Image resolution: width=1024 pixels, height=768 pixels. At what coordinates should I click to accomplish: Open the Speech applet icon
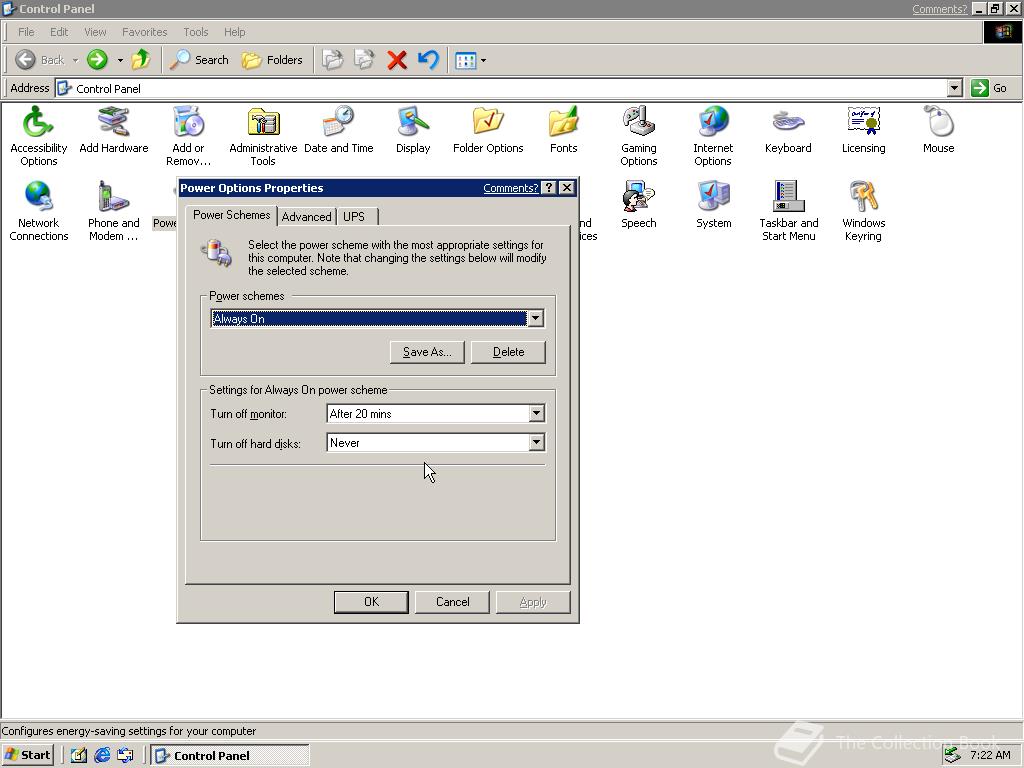pyautogui.click(x=639, y=205)
